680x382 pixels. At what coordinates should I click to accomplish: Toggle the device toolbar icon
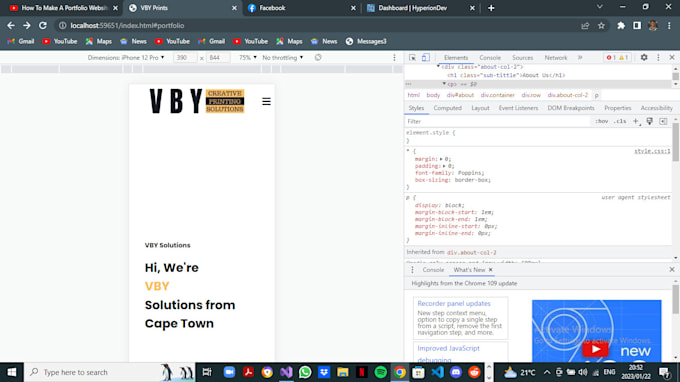(425, 58)
